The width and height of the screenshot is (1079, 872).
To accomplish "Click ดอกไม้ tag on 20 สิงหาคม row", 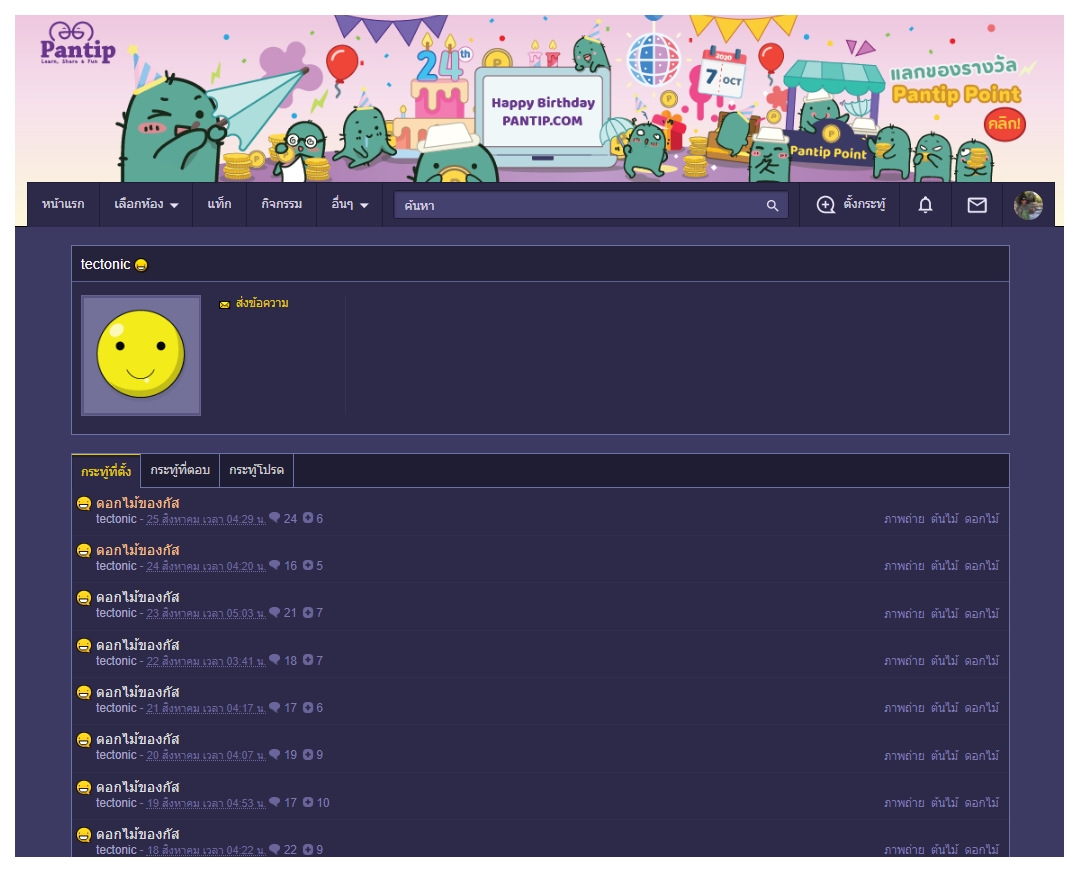I will 981,756.
